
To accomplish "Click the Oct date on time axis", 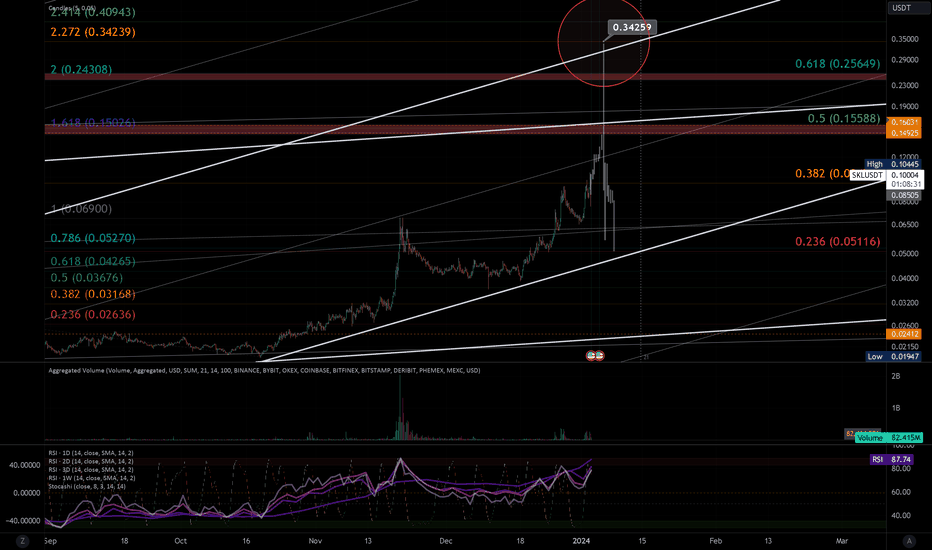I will tap(181, 541).
